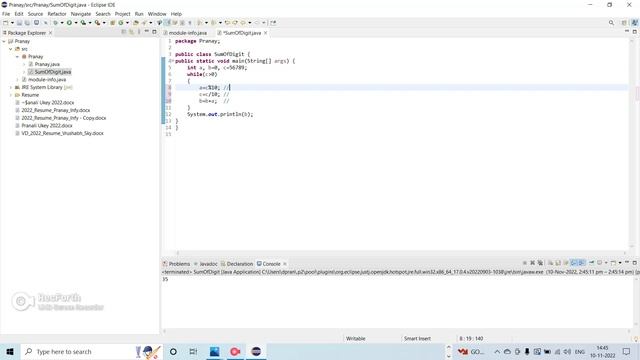
Task: Switch to the Javadoc tab
Action: [205, 264]
